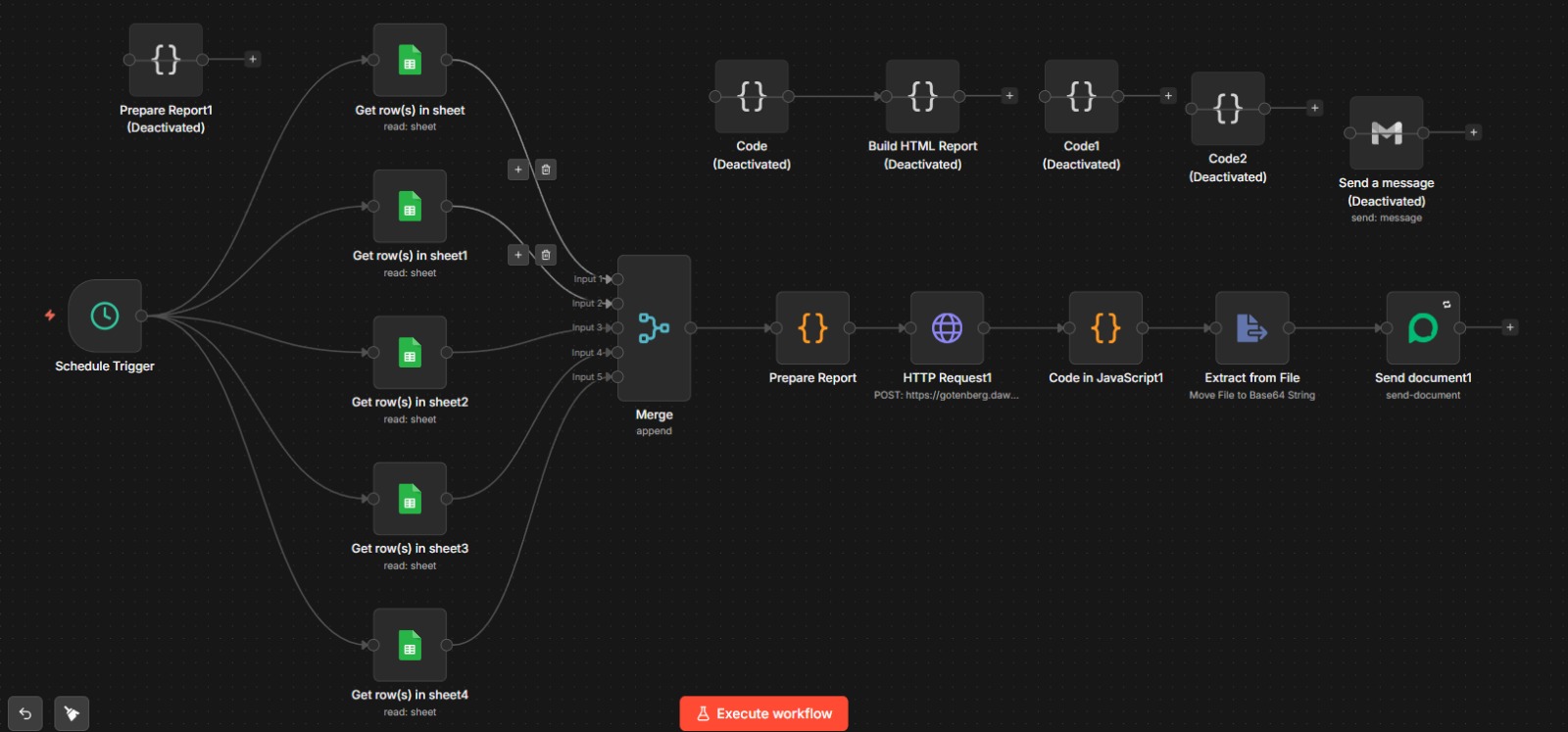
Task: Click the Schedule Trigger label
Action: [105, 366]
